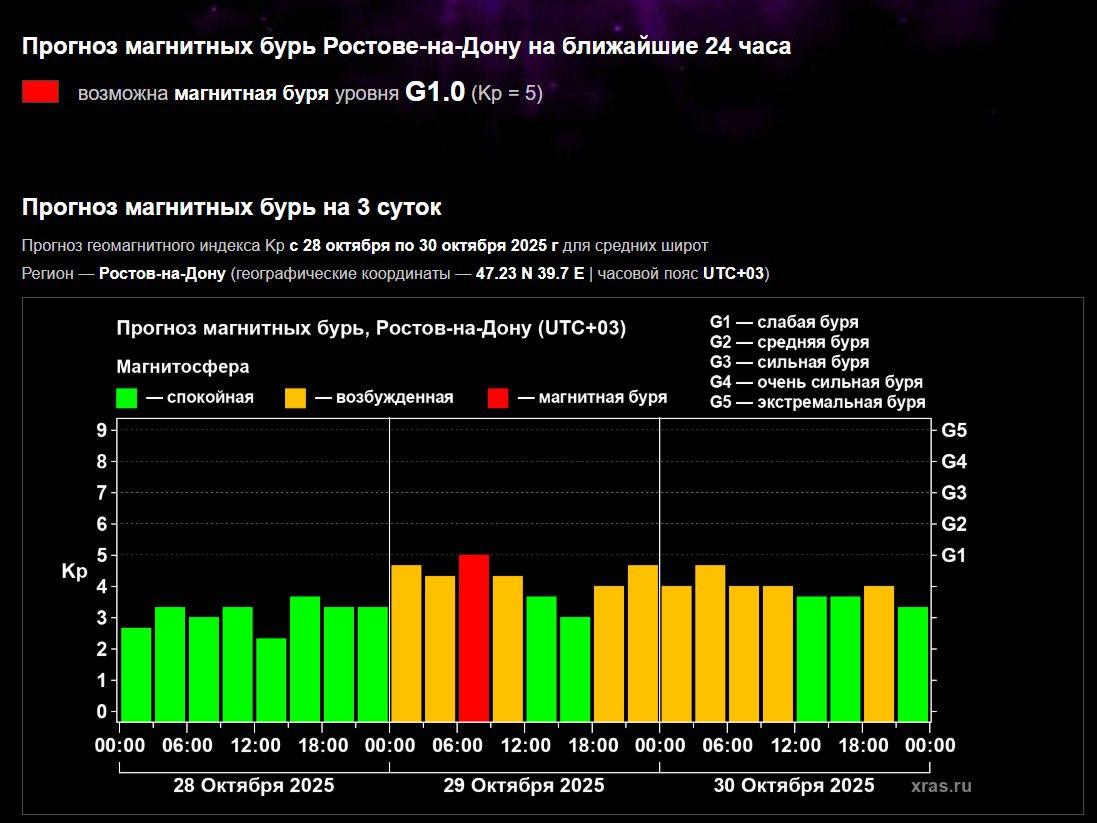Open the xras.ru watermark link

click(941, 786)
